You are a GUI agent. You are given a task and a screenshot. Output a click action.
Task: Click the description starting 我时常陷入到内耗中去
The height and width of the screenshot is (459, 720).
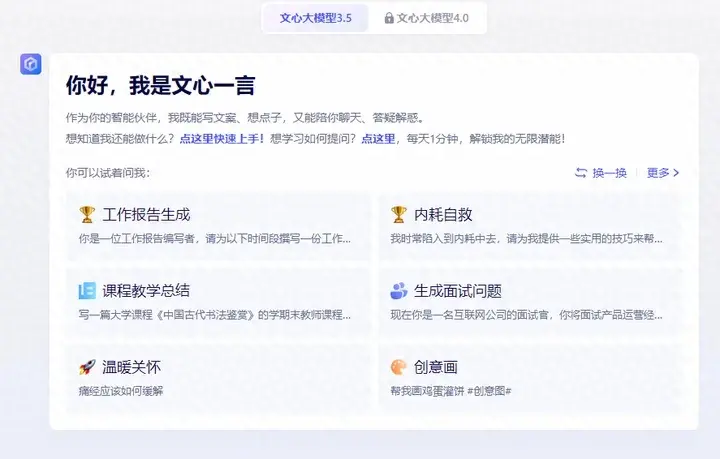coord(527,239)
